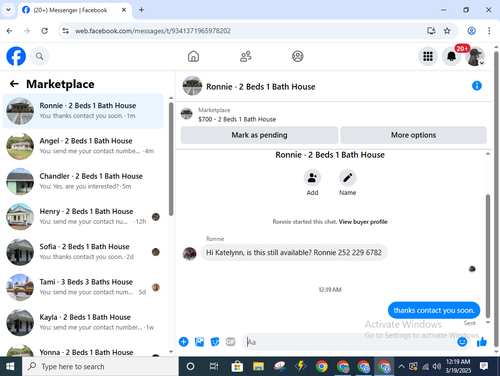
Task: Open File Explorer from taskbar
Action: coord(258,366)
